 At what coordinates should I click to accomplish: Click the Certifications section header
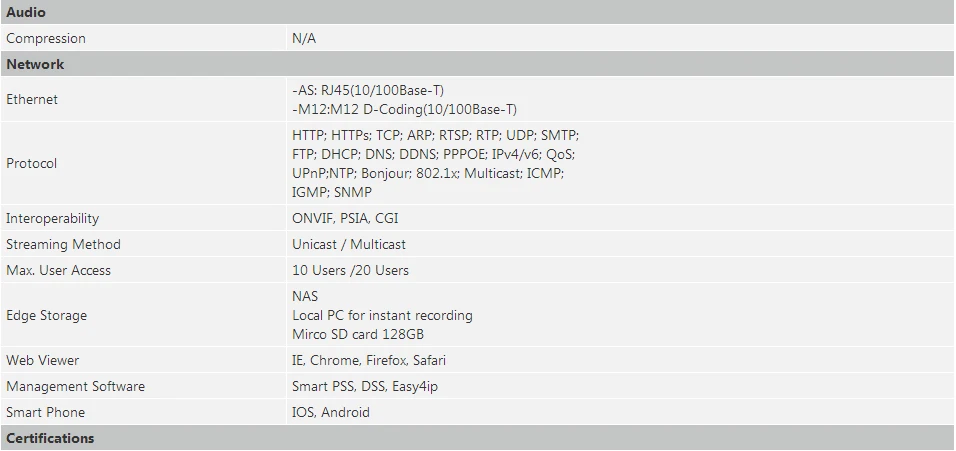click(x=477, y=438)
